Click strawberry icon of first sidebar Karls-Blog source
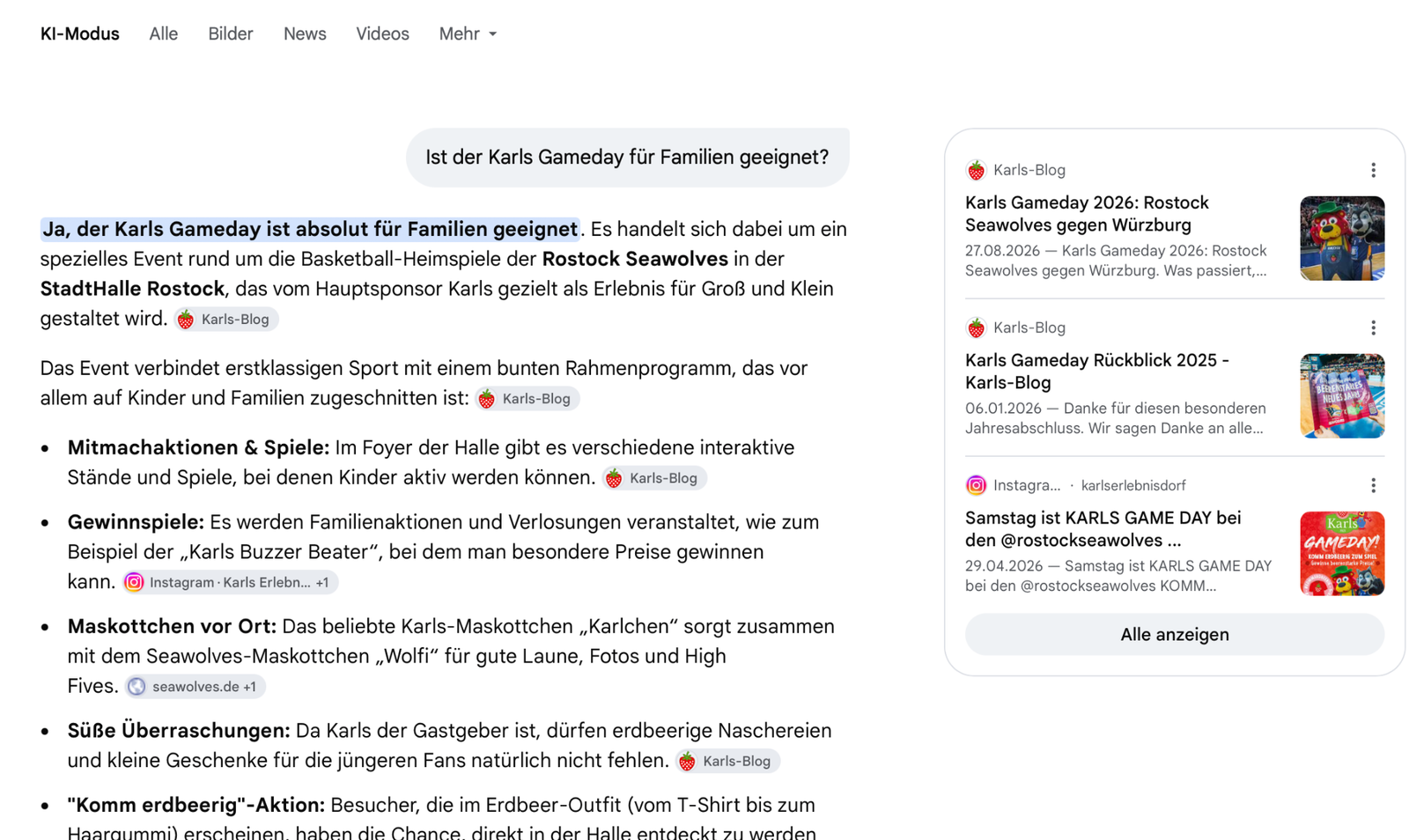 coord(976,171)
